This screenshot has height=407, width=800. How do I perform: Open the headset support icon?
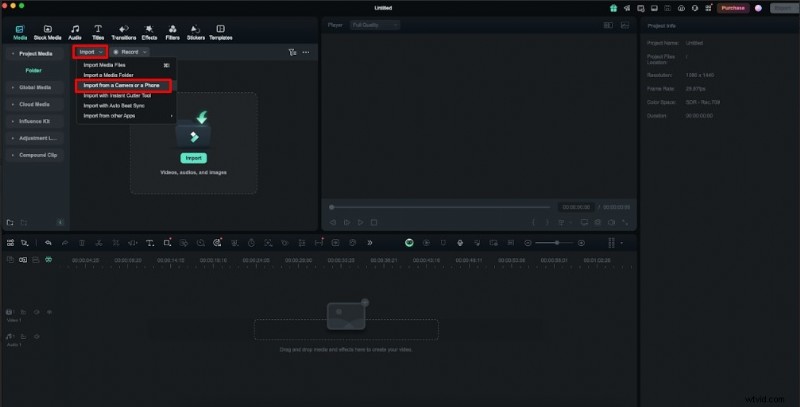[694, 8]
